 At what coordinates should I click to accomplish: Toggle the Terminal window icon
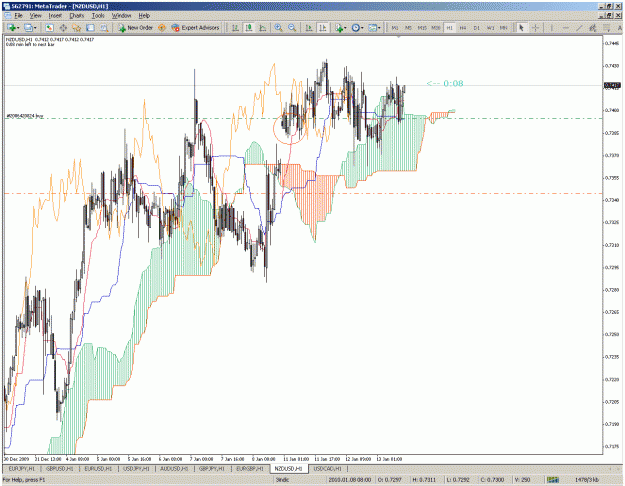[x=90, y=28]
